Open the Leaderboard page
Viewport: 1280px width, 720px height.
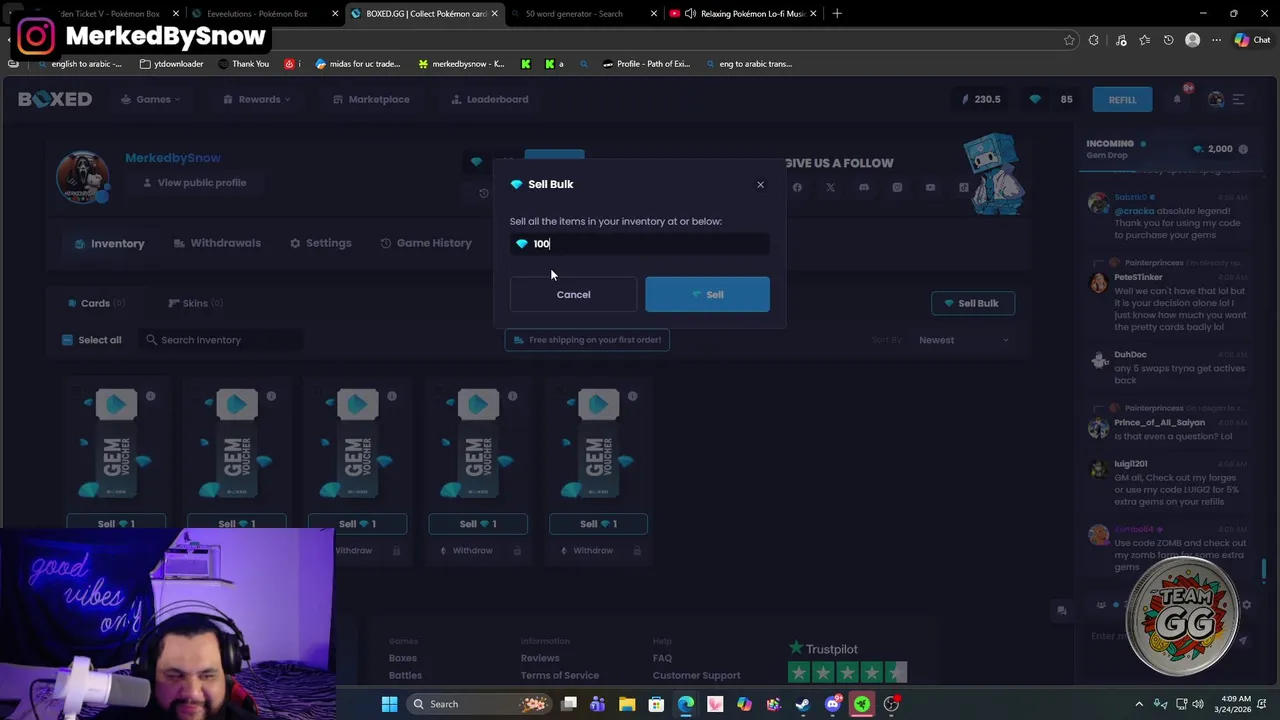coord(490,99)
